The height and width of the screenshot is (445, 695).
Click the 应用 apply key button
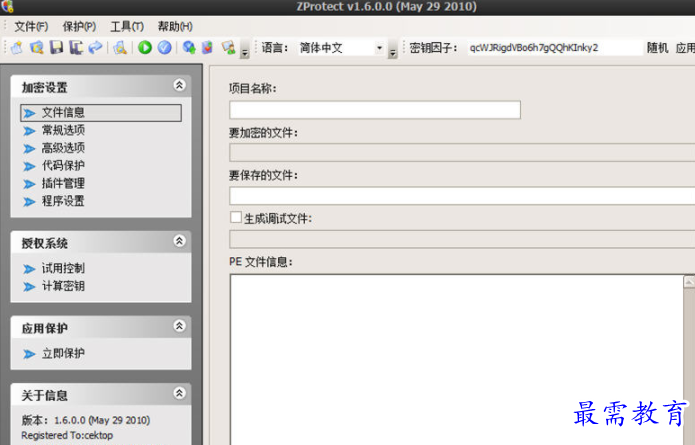pyautogui.click(x=685, y=47)
